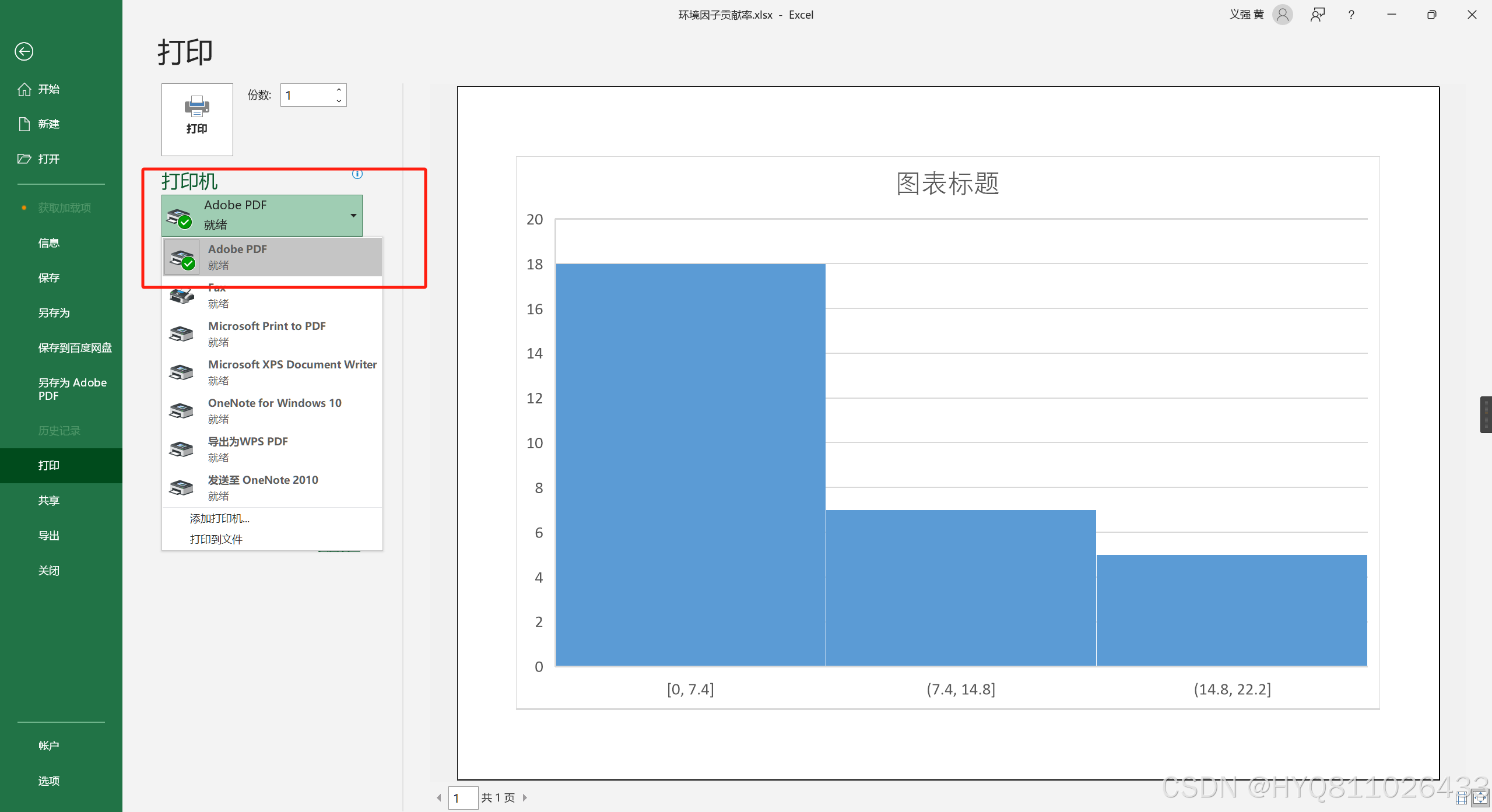Click the feedback person icon in title bar
The image size is (1492, 812).
pyautogui.click(x=1317, y=15)
